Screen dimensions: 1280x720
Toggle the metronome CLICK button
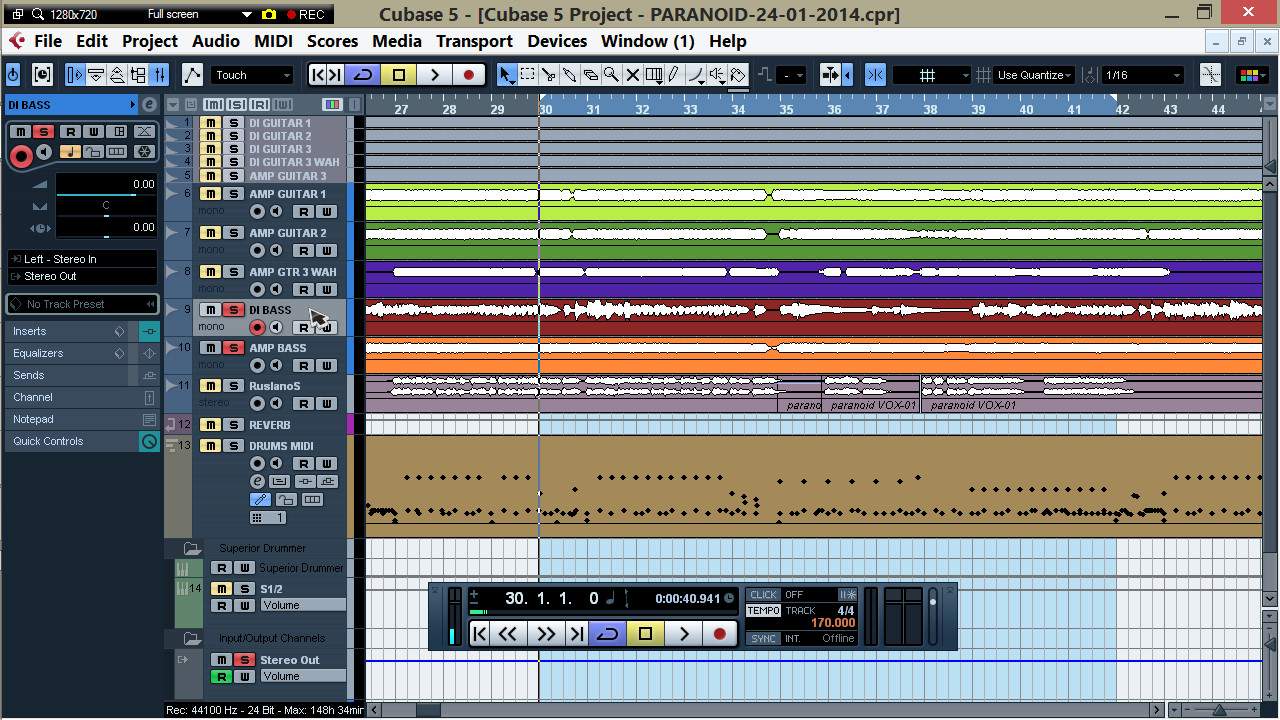[x=763, y=595]
